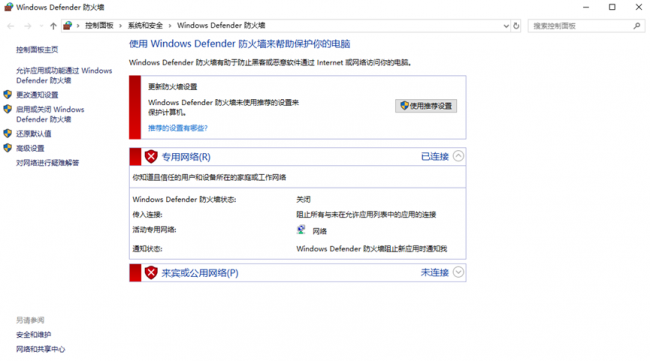The height and width of the screenshot is (361, 650).
Task: Select Windows Defender 防火墙 breadcrumb
Action: click(x=221, y=26)
